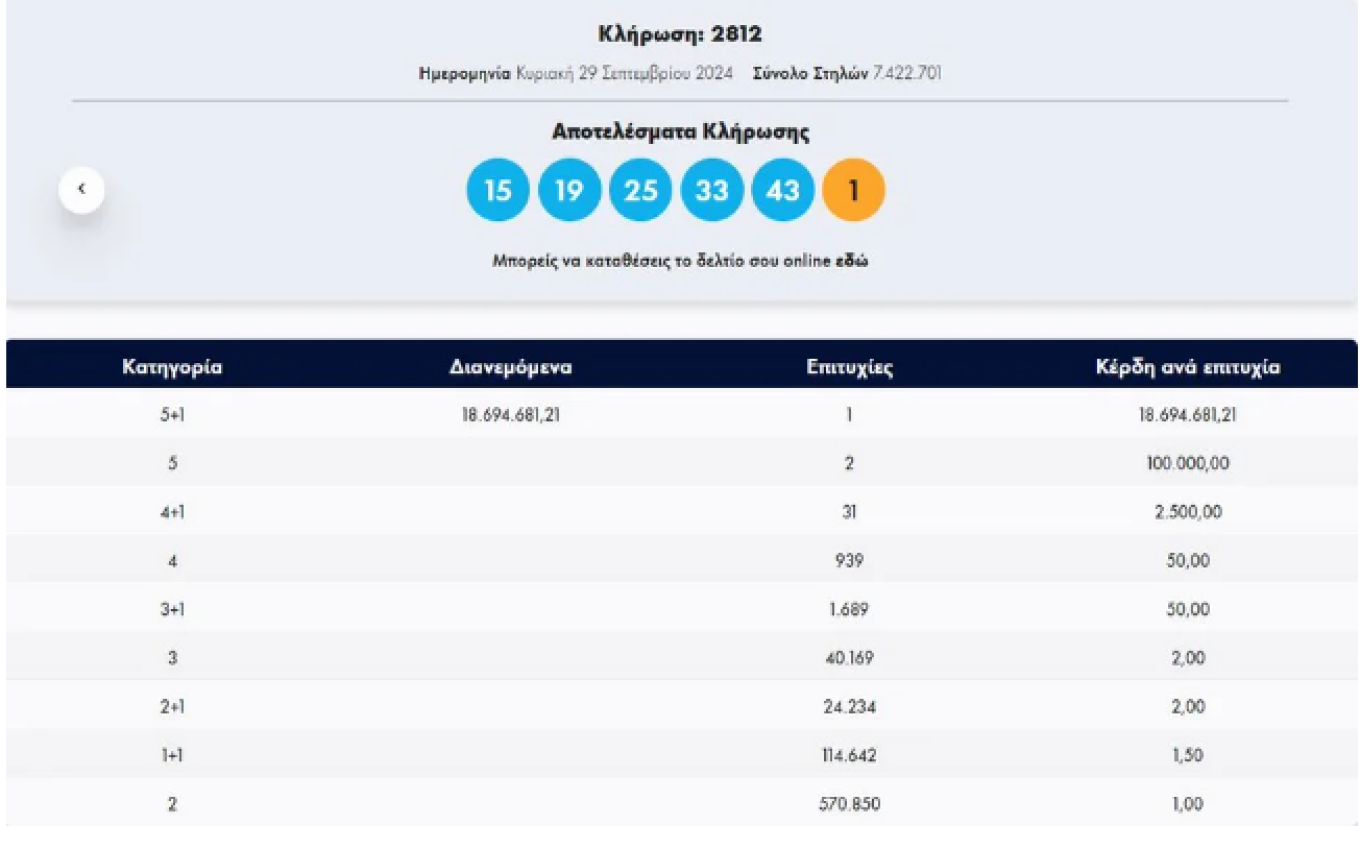Screen dimensions: 1360x849
Task: Click the 18.694.681,21 distributed amount
Action: coord(510,415)
